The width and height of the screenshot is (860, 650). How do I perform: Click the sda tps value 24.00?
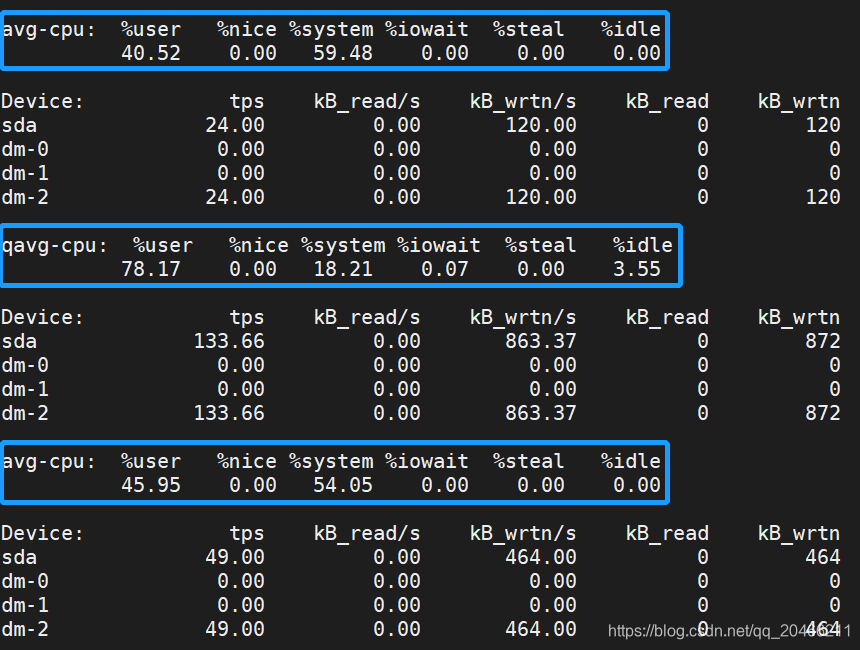(235, 126)
